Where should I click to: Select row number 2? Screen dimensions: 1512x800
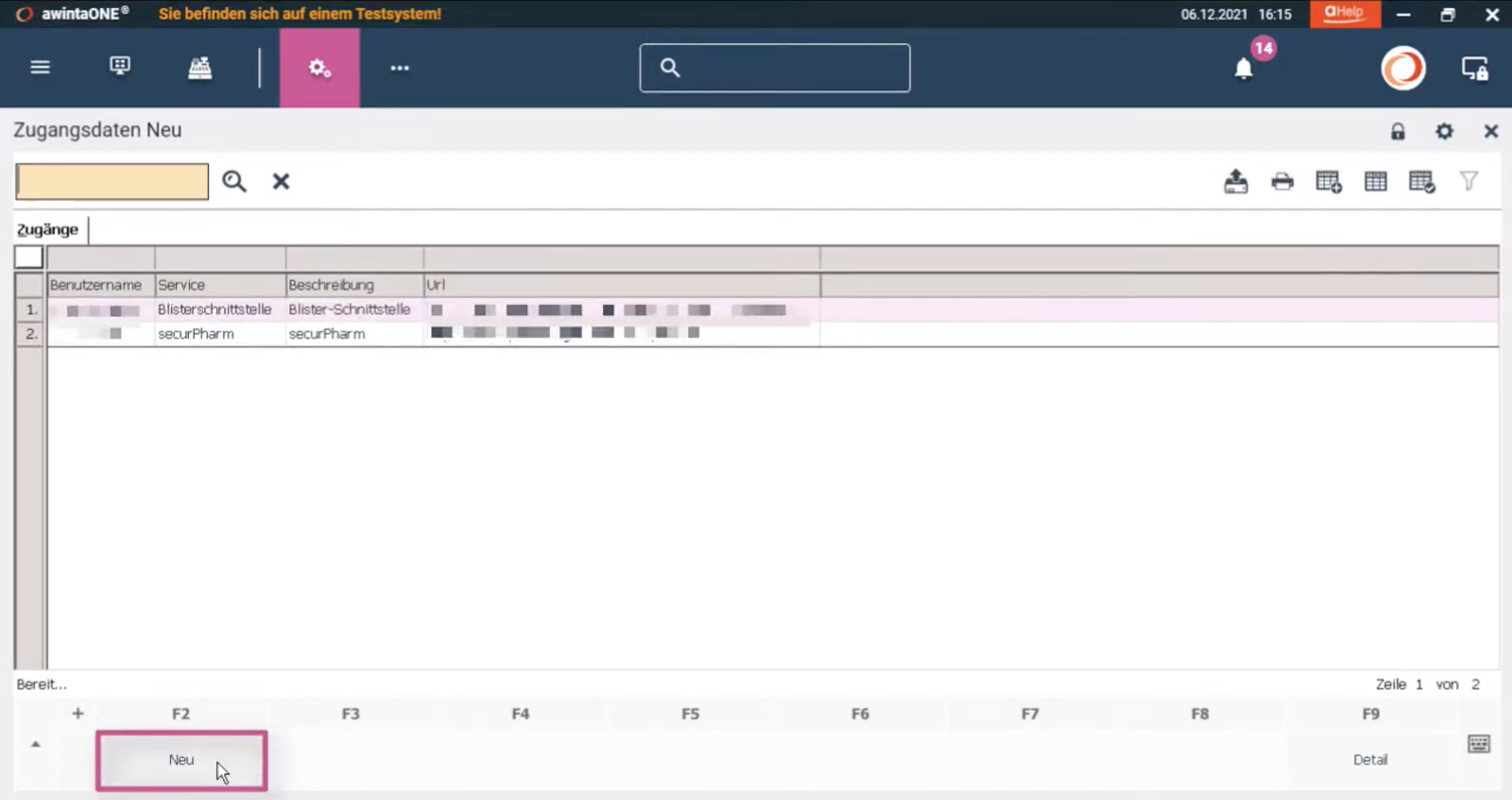30,334
